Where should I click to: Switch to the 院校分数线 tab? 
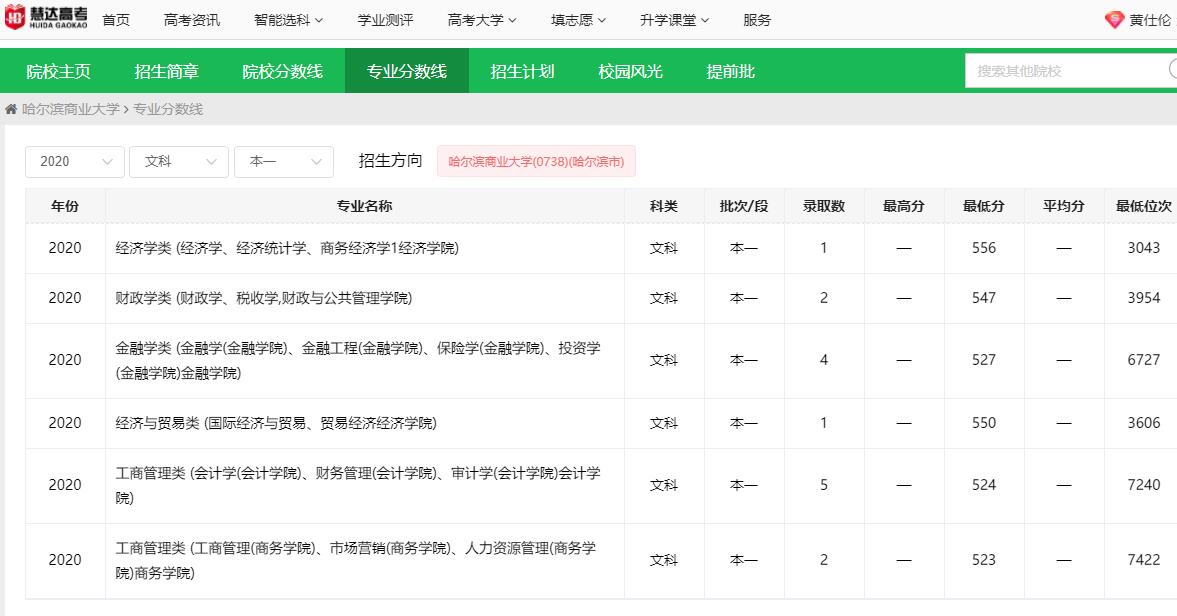[x=282, y=71]
